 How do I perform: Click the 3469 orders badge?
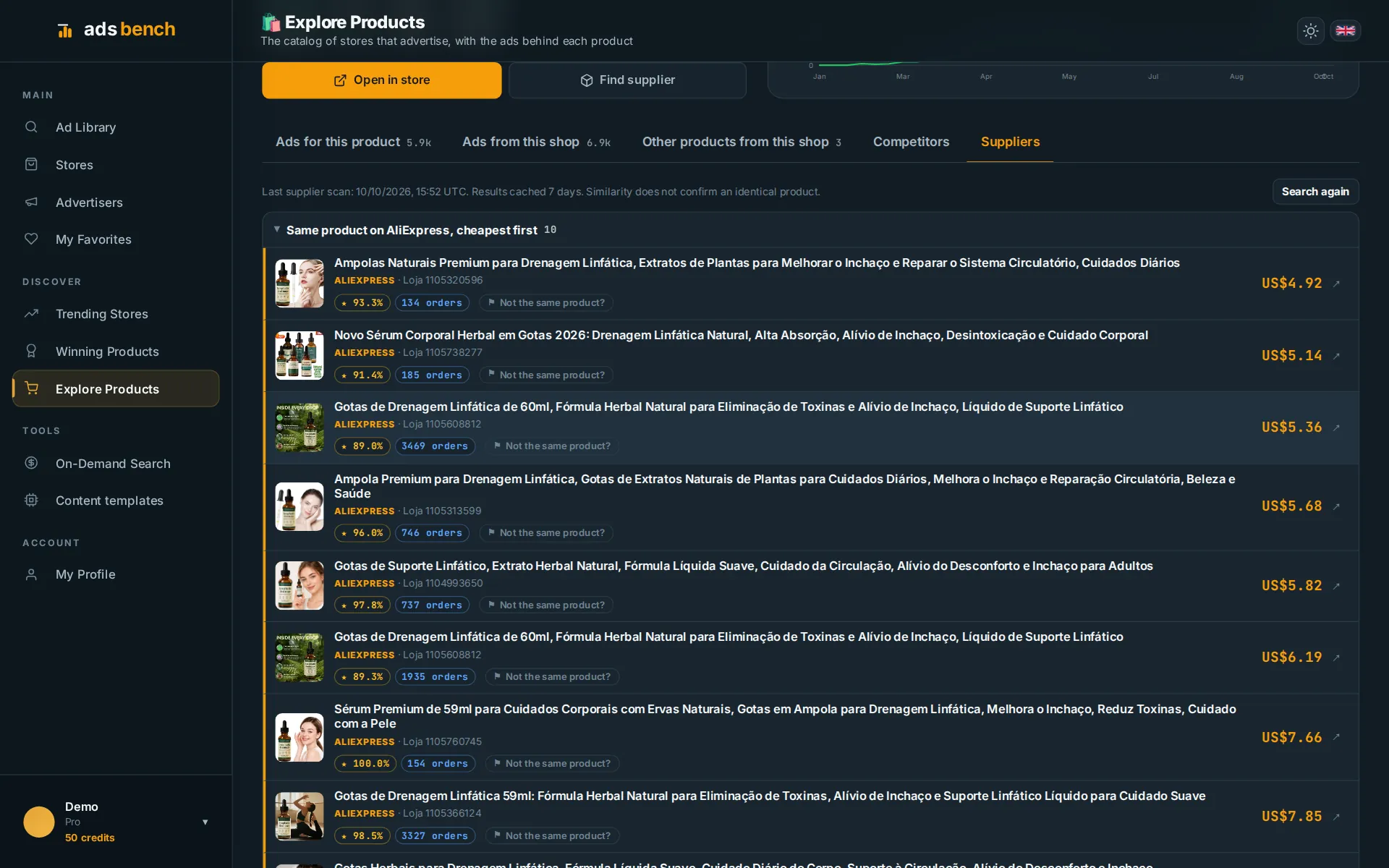(434, 446)
